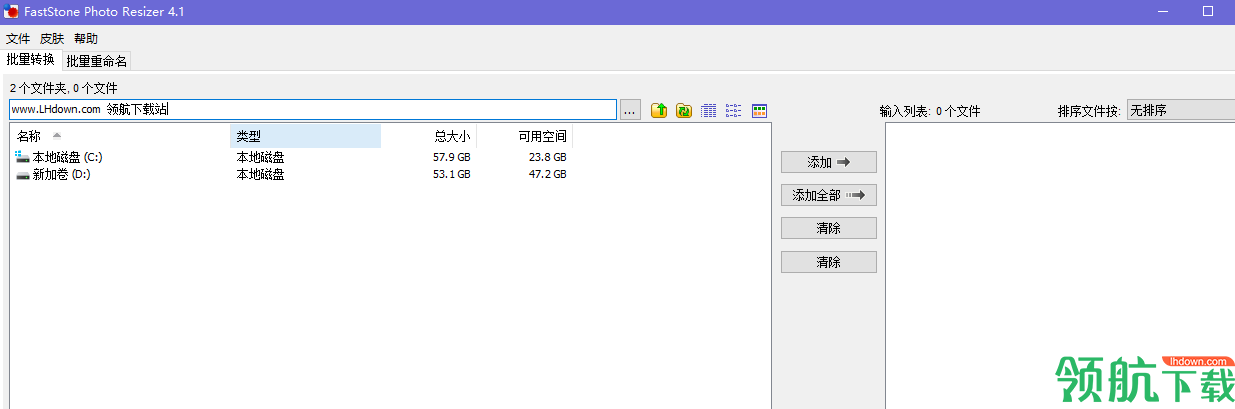
Task: Click the 2 个文件夹, 0 个文件 status text
Action: click(63, 88)
